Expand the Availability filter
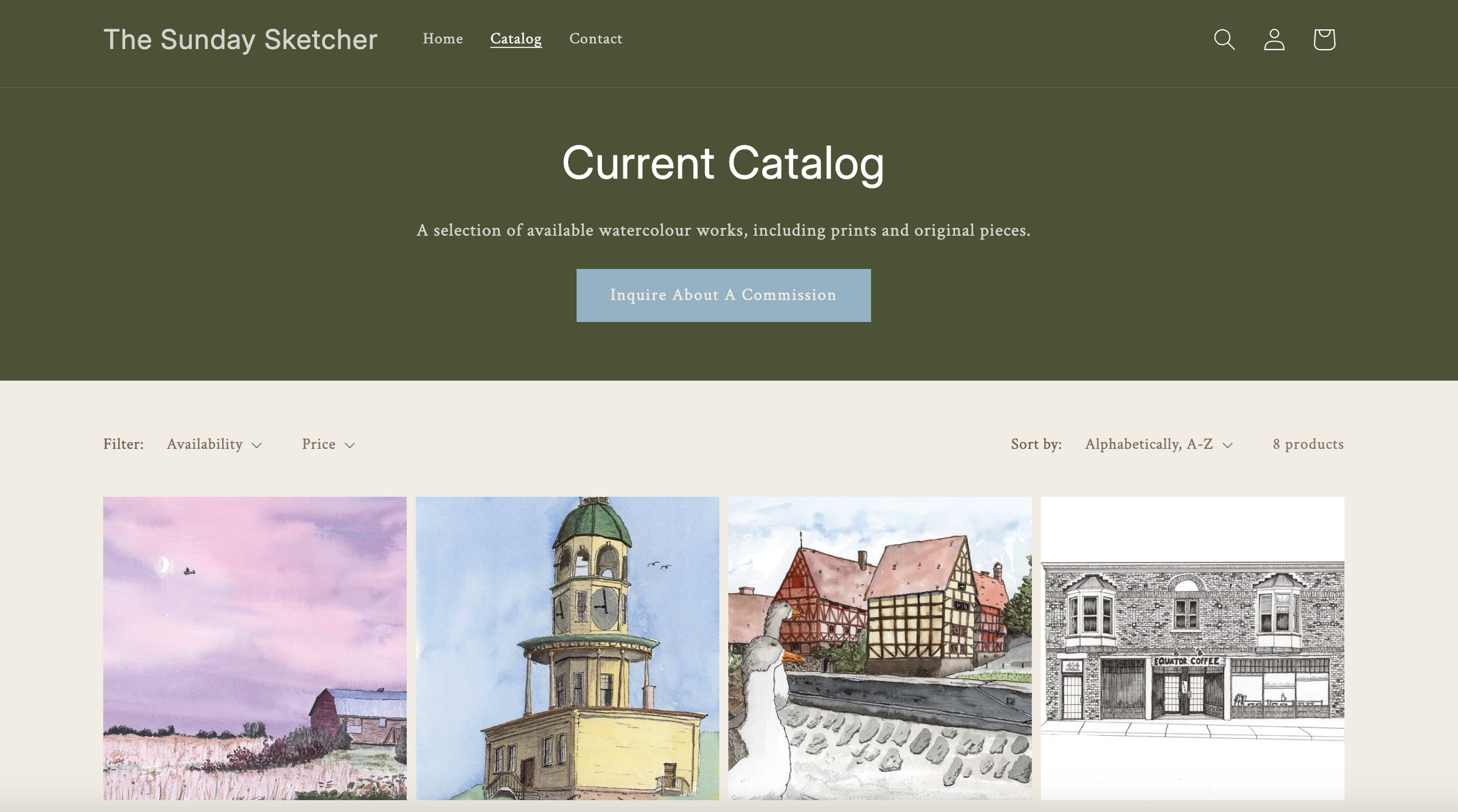The image size is (1458, 812). [x=205, y=444]
